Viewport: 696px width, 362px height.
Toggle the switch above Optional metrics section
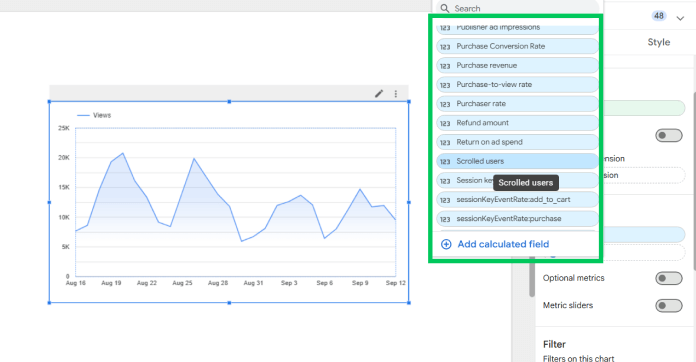coord(668,135)
